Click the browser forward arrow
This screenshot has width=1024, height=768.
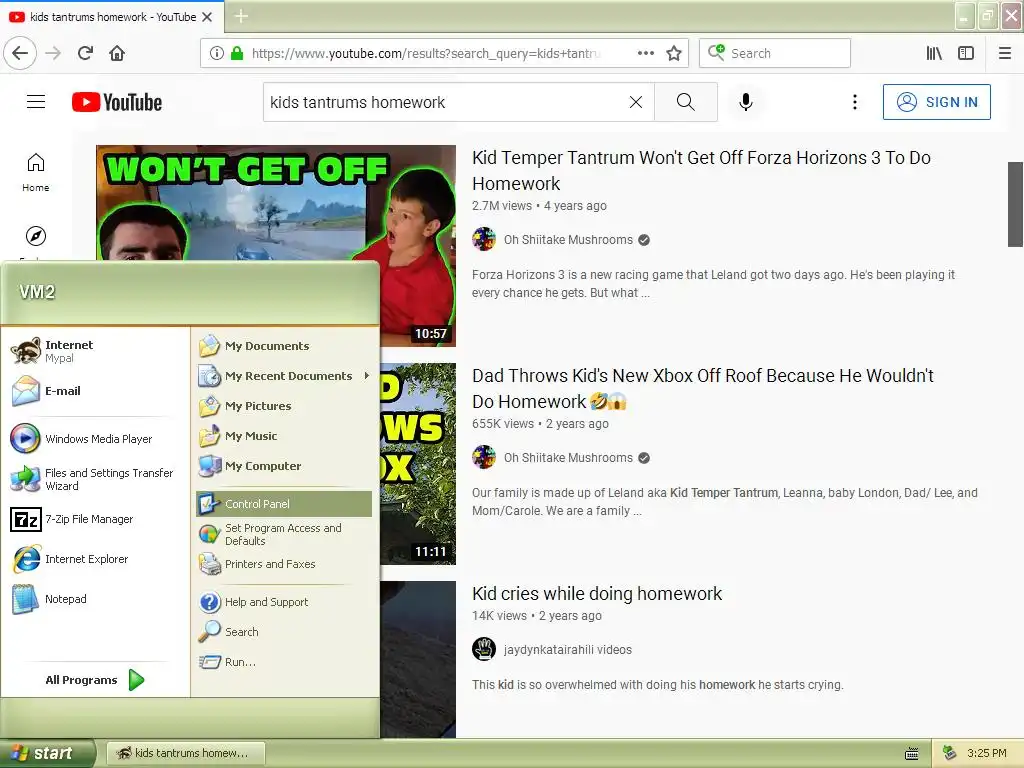tap(53, 53)
